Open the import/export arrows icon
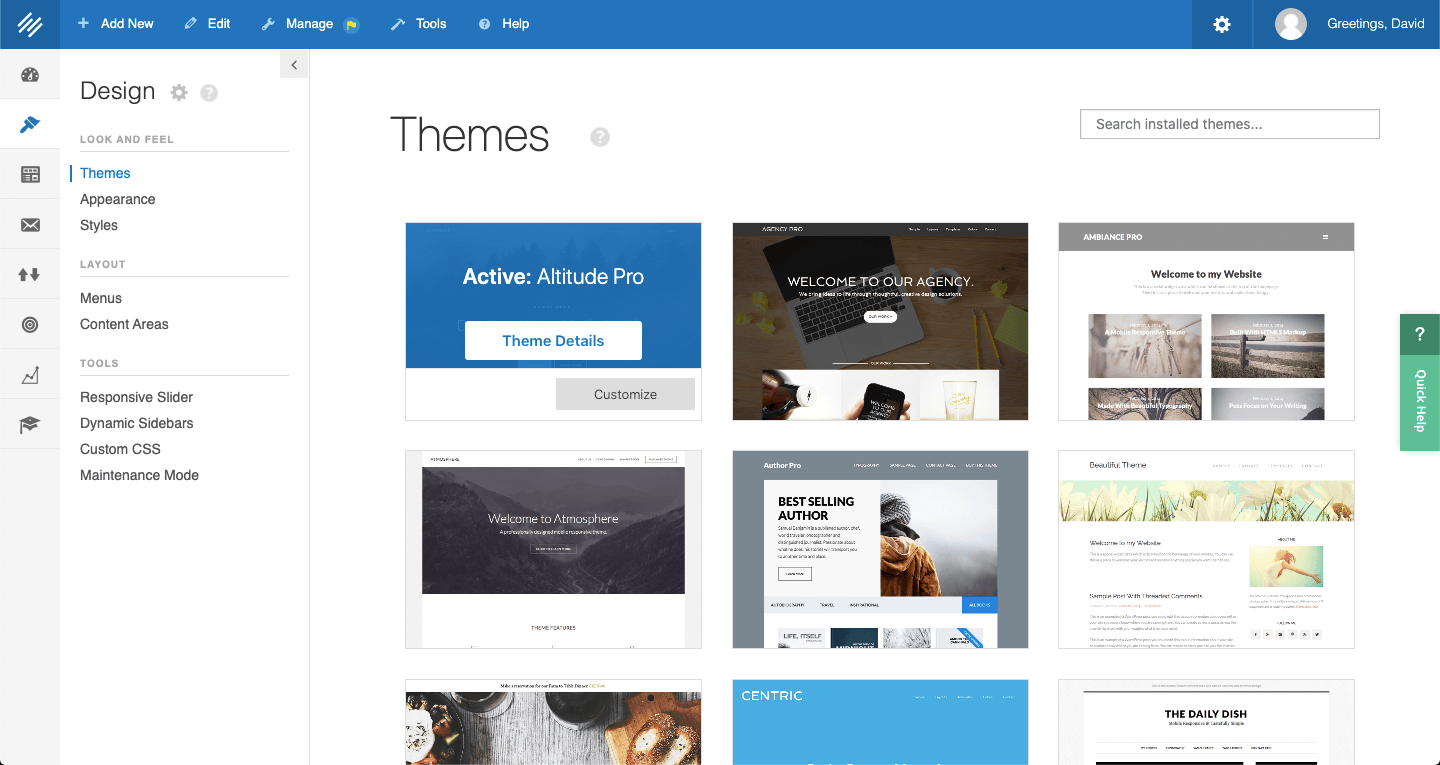Screen dimensions: 1440x765 click(30, 274)
